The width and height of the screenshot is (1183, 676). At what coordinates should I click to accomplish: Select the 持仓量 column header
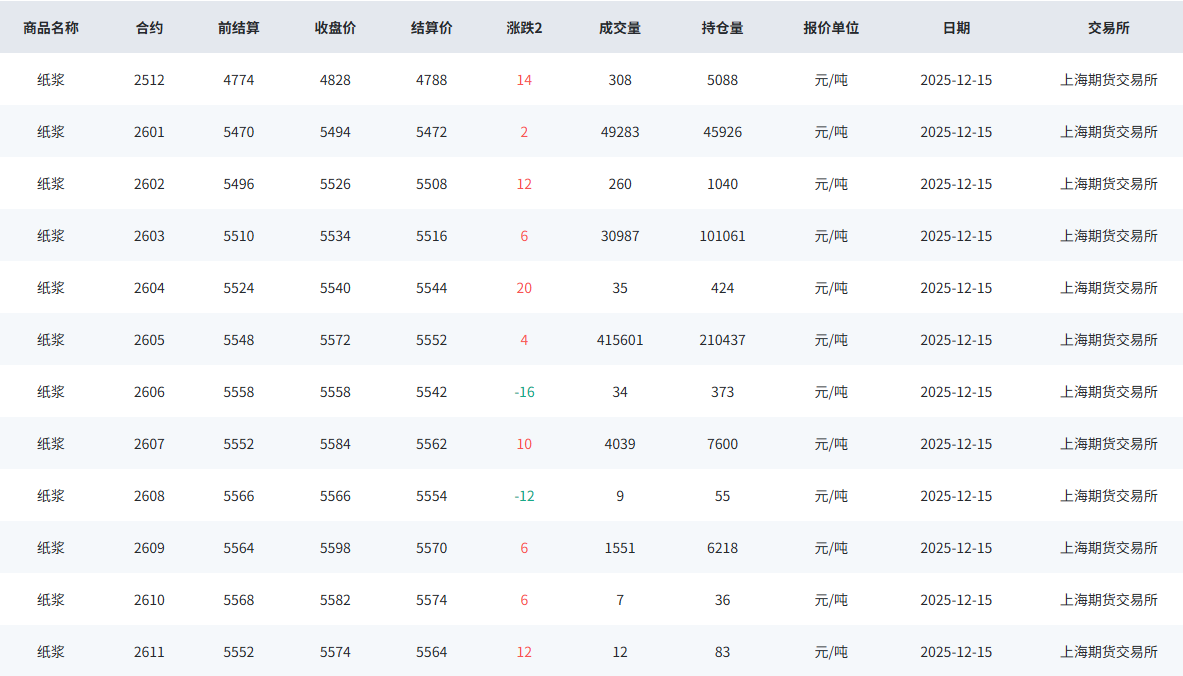[x=722, y=28]
